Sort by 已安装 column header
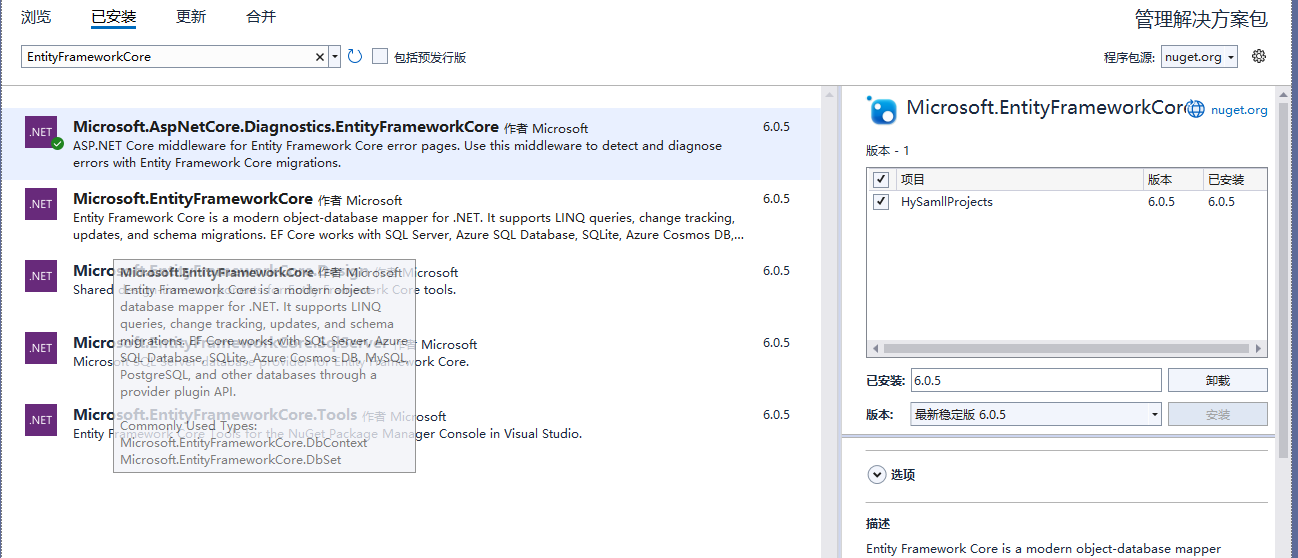The height and width of the screenshot is (558, 1298). [x=1236, y=180]
